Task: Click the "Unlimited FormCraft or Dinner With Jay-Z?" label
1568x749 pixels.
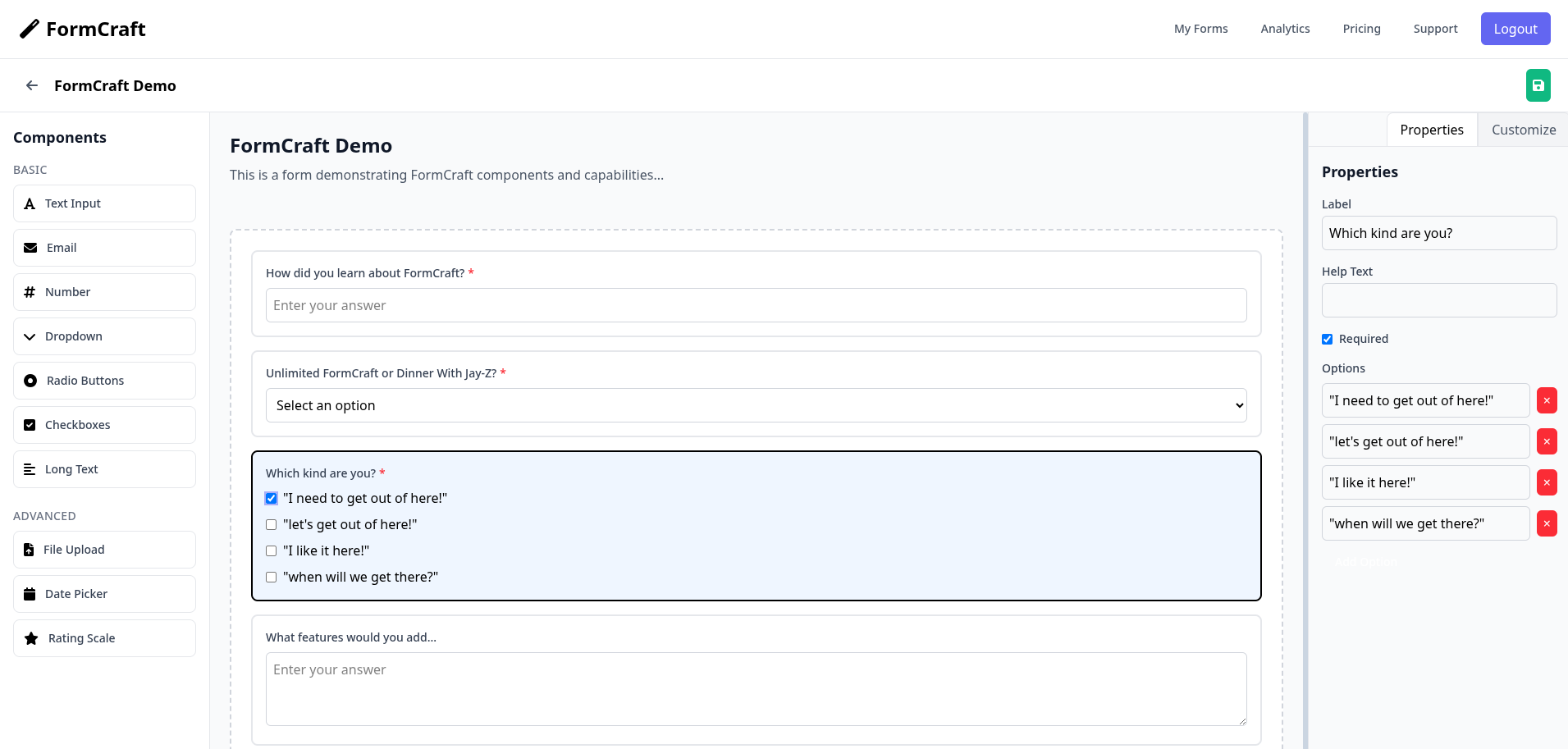Action: click(x=381, y=373)
